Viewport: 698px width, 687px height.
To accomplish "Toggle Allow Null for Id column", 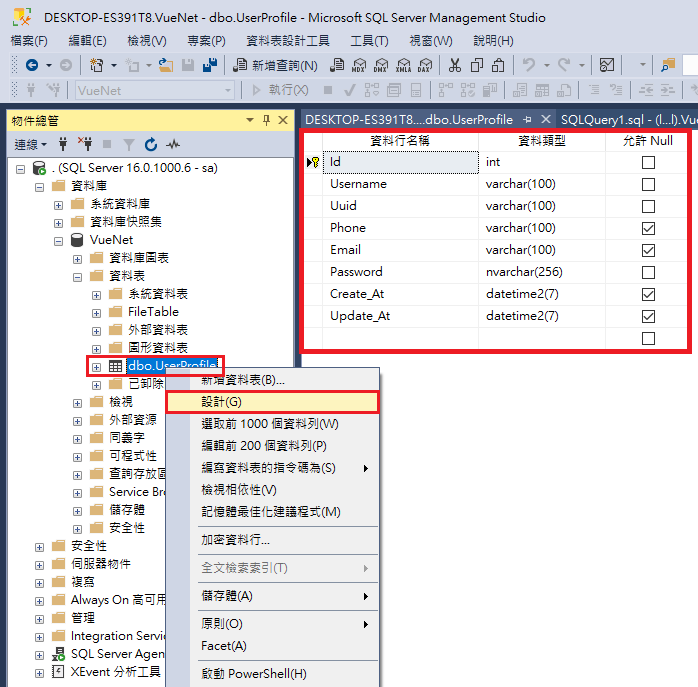I will point(648,163).
